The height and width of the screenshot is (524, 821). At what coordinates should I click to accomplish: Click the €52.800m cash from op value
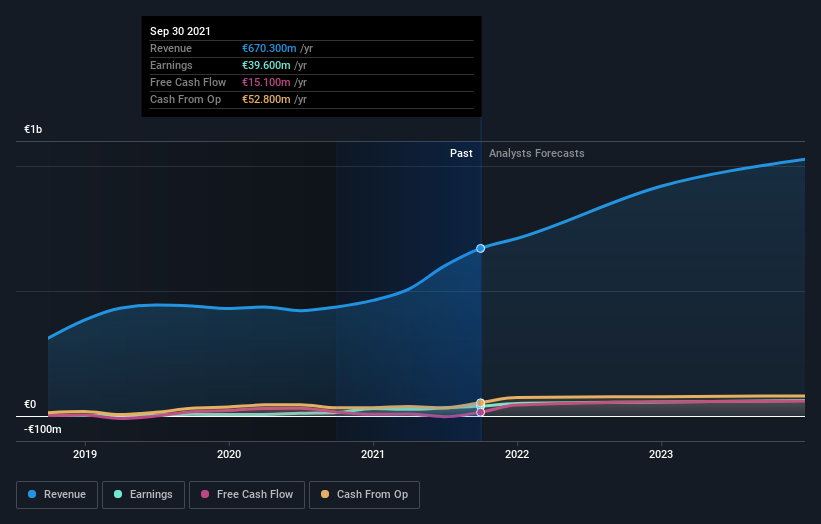[266, 99]
